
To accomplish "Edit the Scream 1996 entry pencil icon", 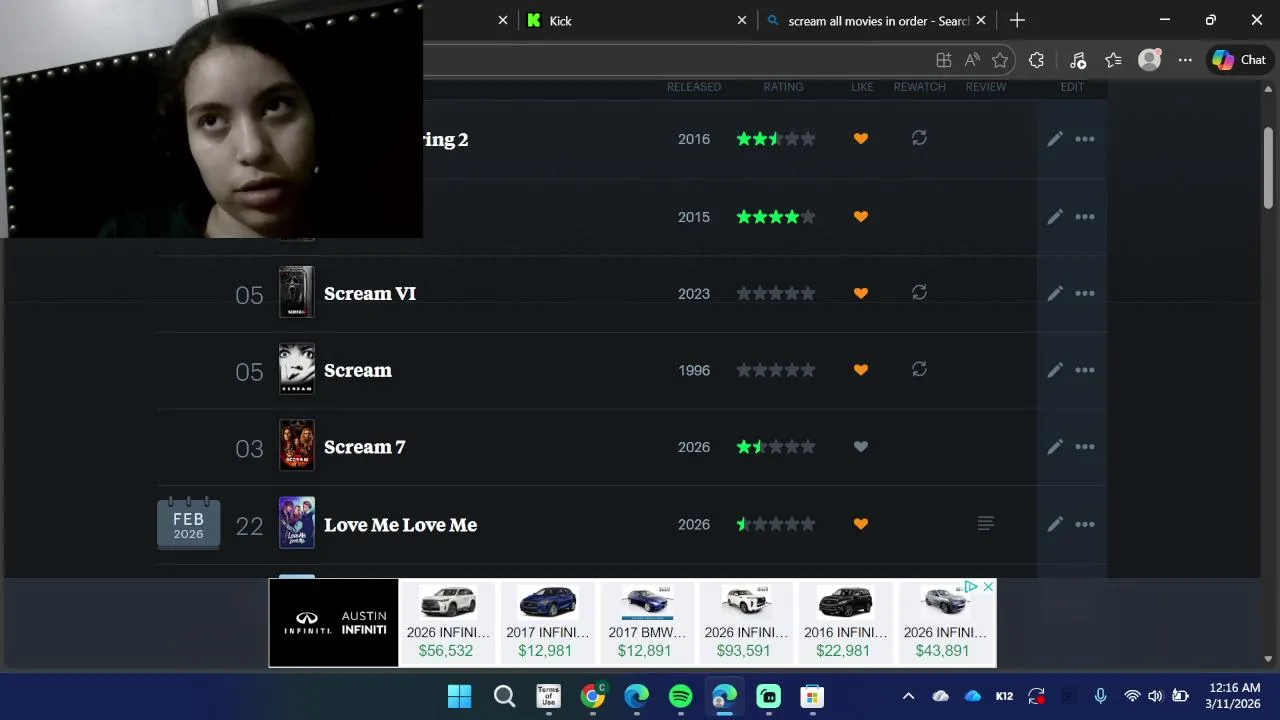I will click(x=1055, y=370).
